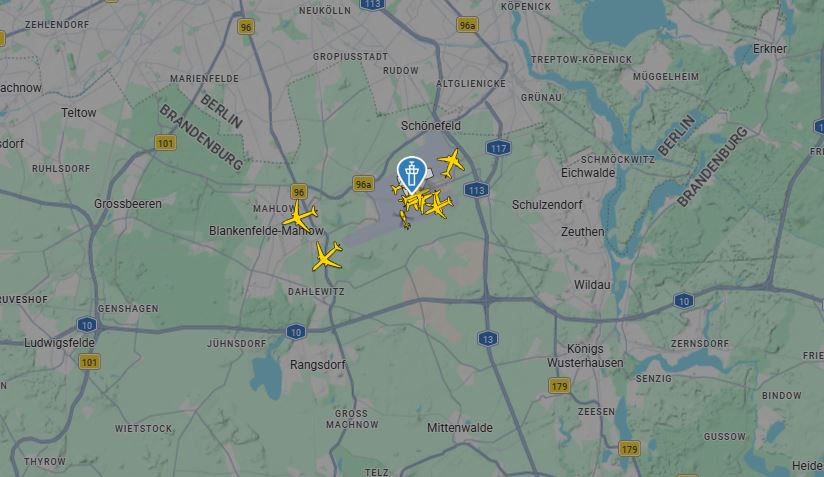Select the plane over Blankenfelde-Mahlow near route 96

pos(300,215)
